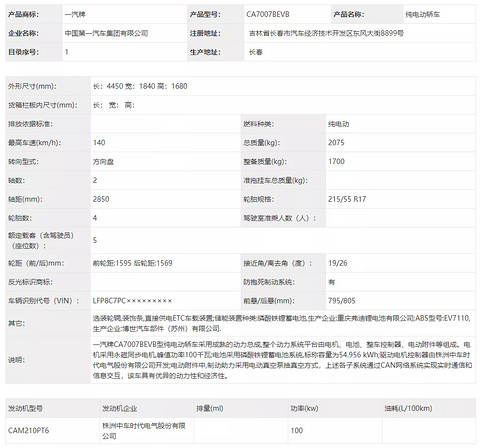Click the steering type value 方向盘
The width and height of the screenshot is (480, 448).
click(x=103, y=162)
